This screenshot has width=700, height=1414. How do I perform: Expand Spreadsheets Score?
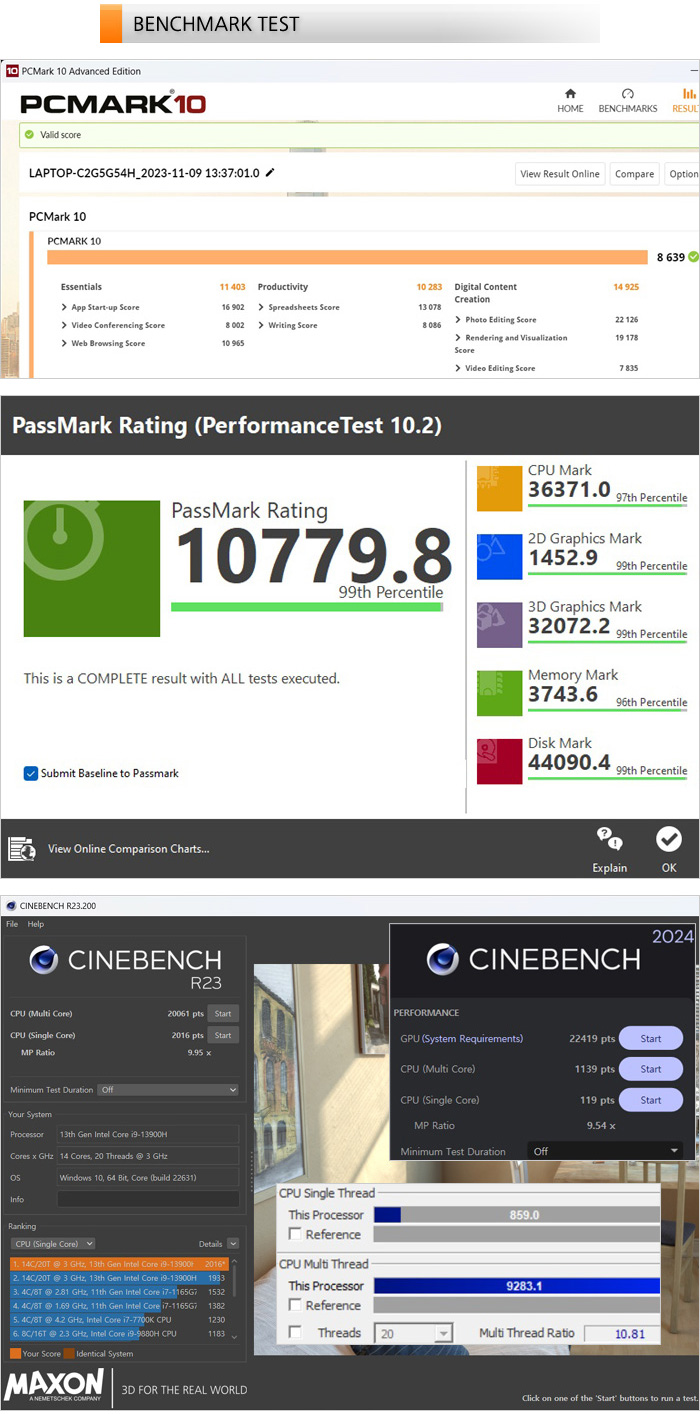pos(261,307)
